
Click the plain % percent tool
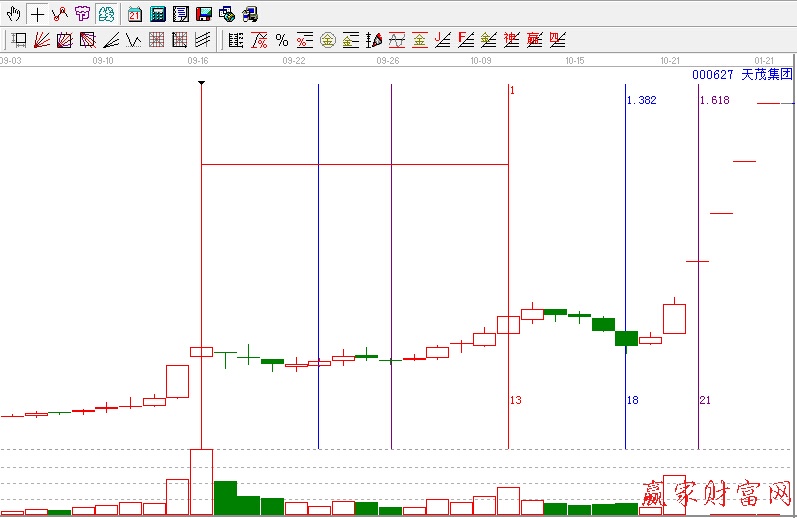click(282, 40)
